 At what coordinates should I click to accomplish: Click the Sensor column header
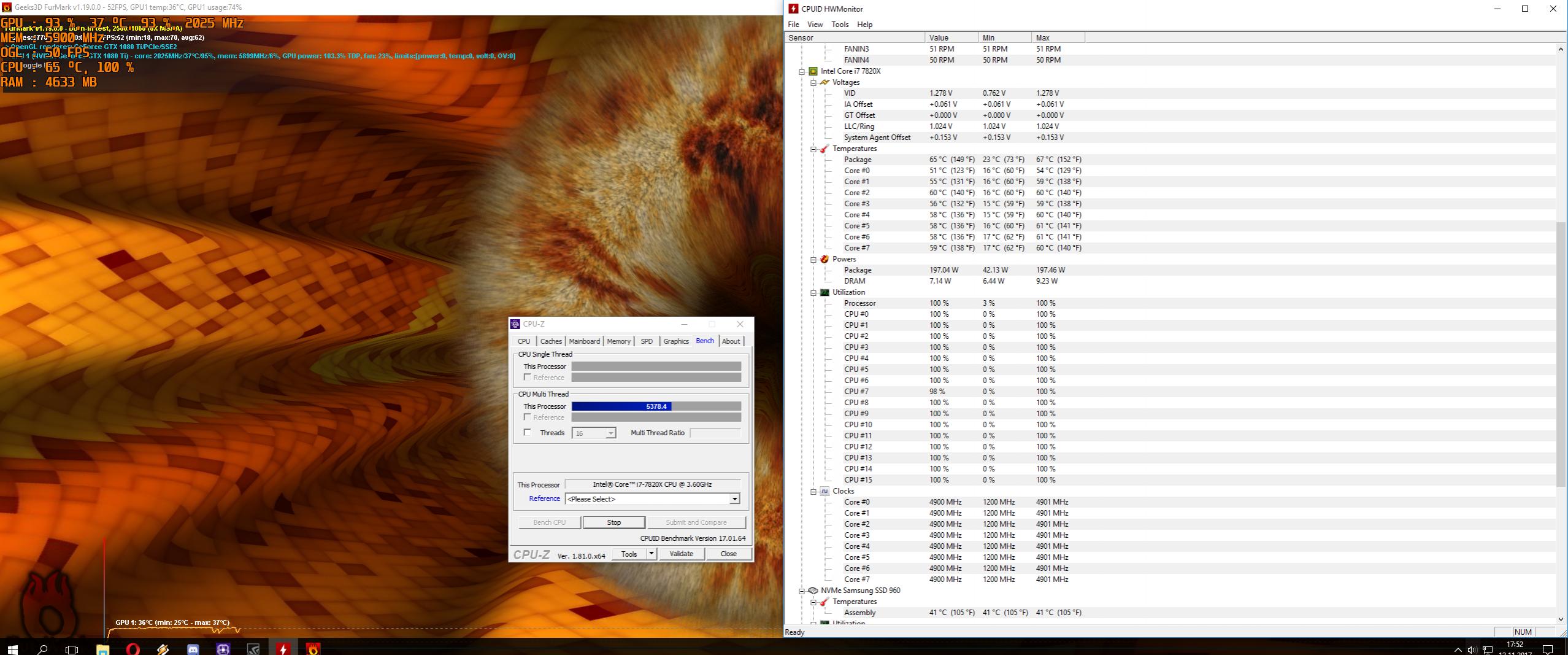pos(855,37)
